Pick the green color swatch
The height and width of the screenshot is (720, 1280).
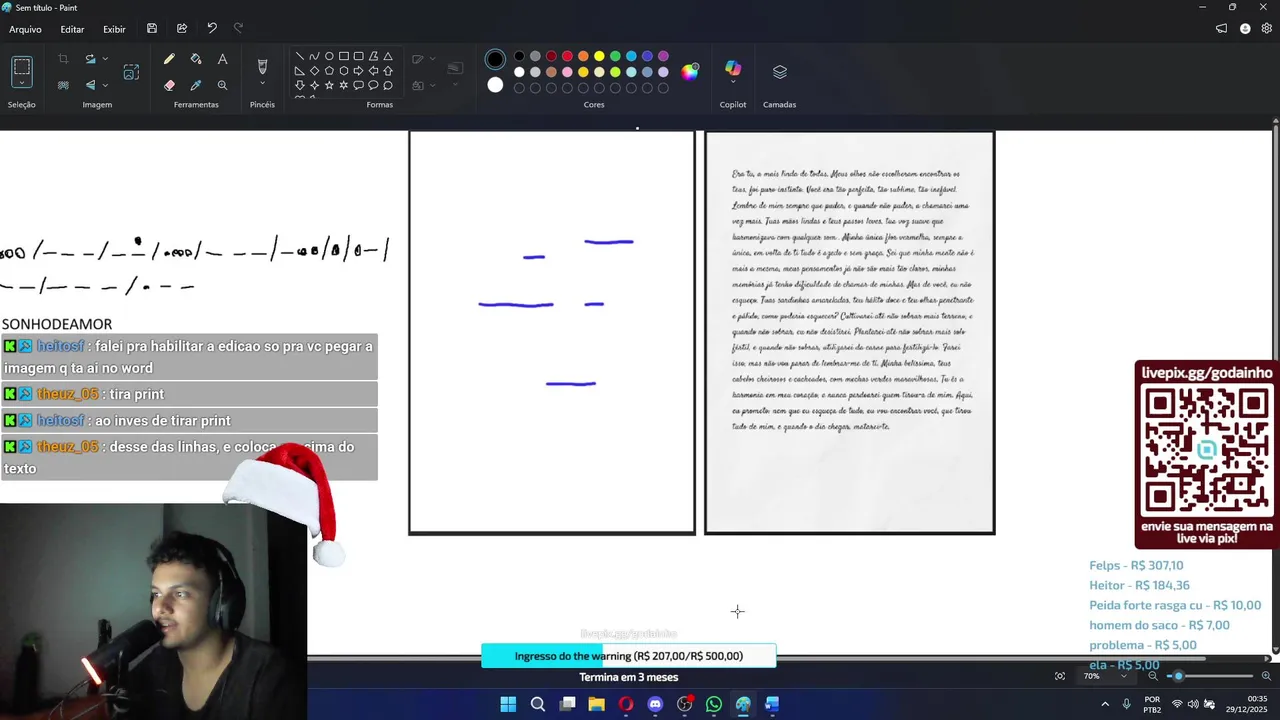pos(615,56)
